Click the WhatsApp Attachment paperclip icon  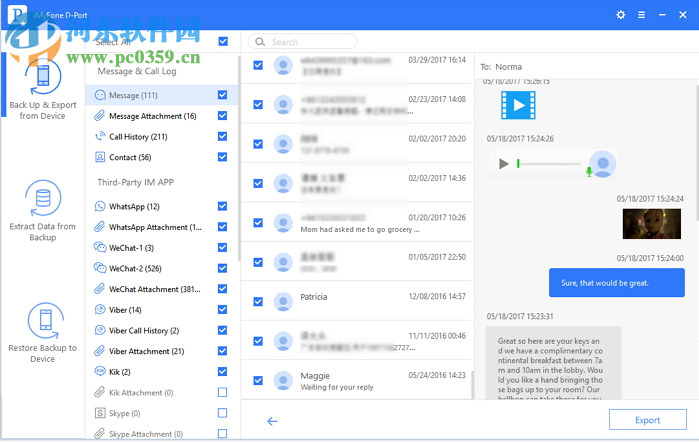(99, 227)
